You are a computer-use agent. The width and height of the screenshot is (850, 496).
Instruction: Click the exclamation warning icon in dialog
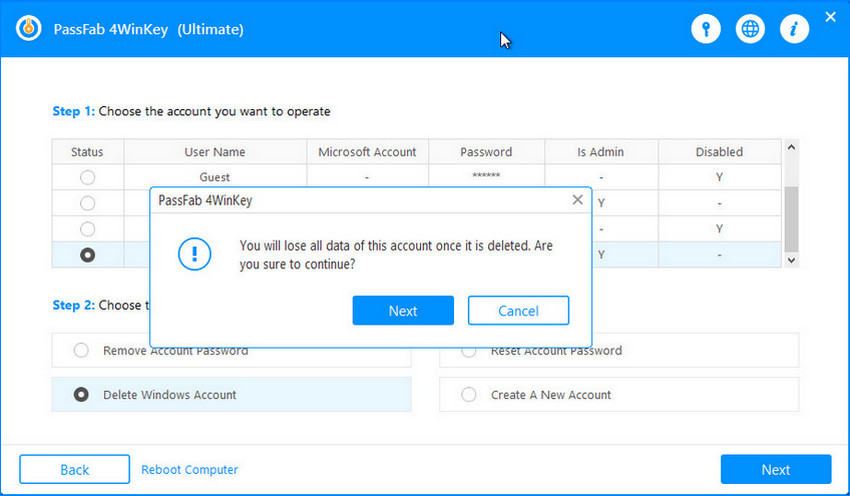(194, 254)
